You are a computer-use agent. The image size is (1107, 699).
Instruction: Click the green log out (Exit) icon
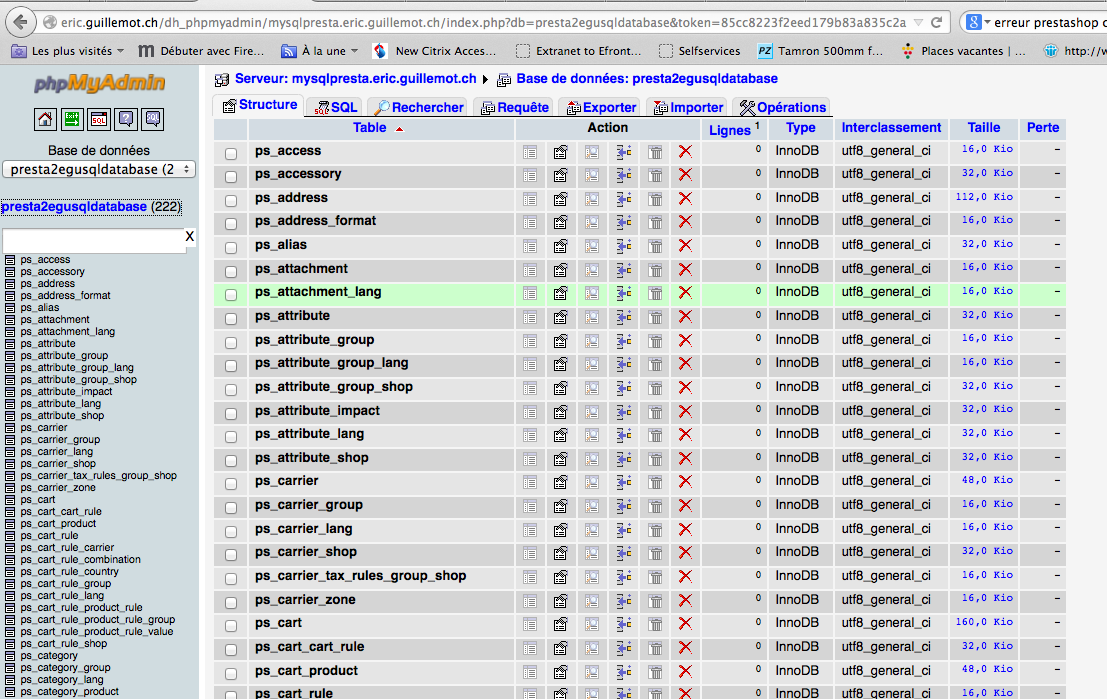[x=72, y=119]
